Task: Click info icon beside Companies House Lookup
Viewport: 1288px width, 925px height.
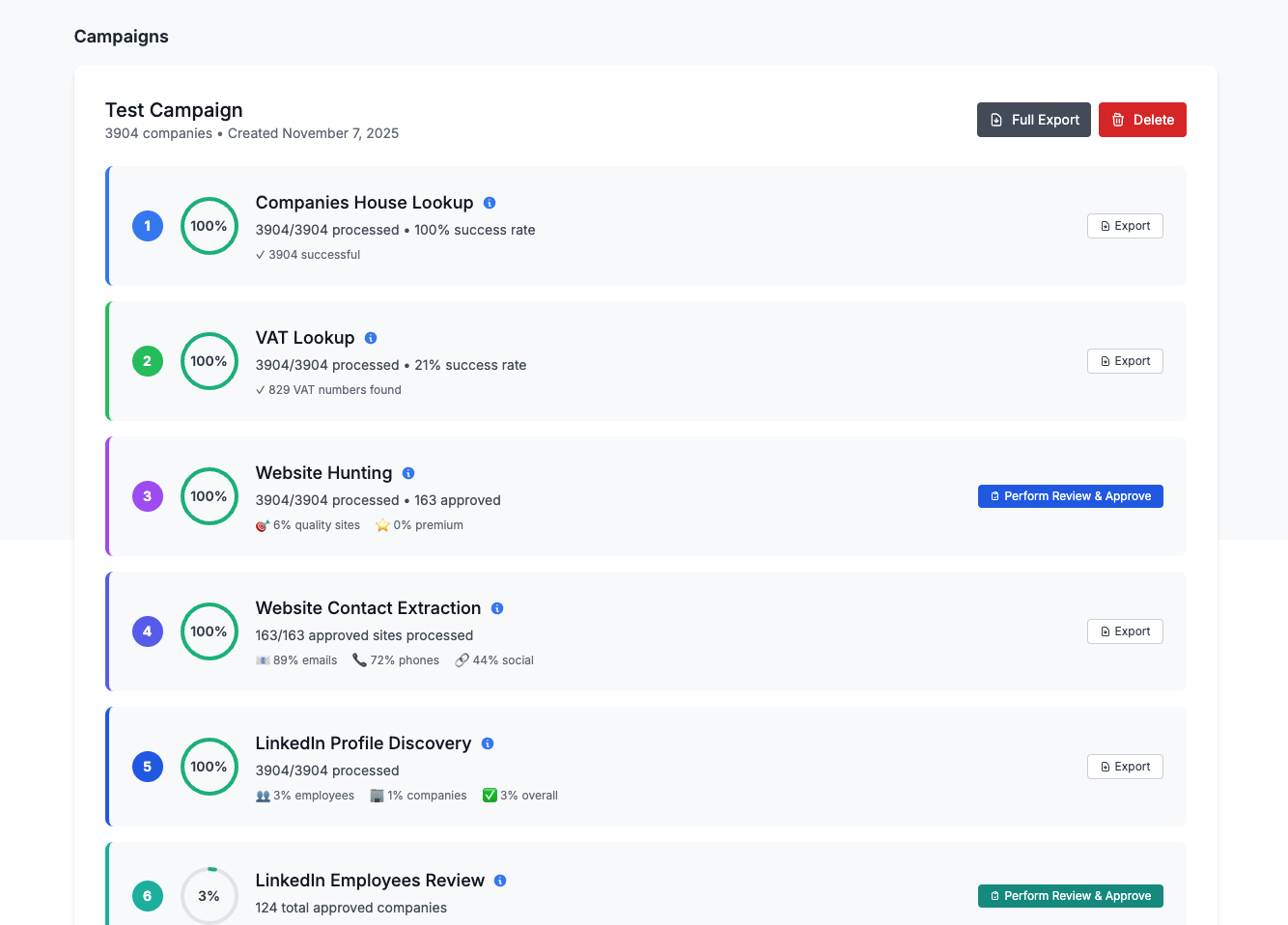Action: [x=490, y=203]
